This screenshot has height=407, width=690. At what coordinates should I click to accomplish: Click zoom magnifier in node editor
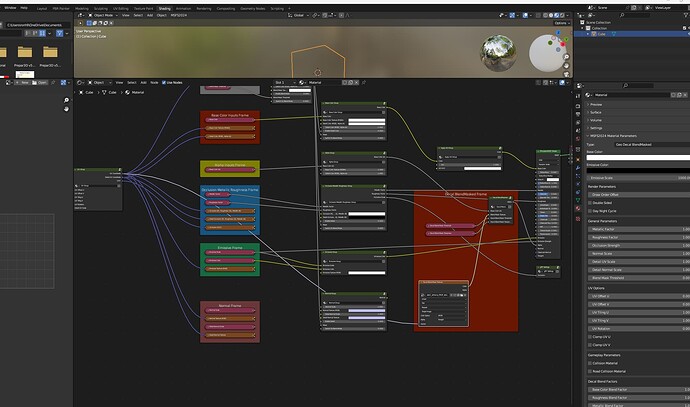point(66,100)
